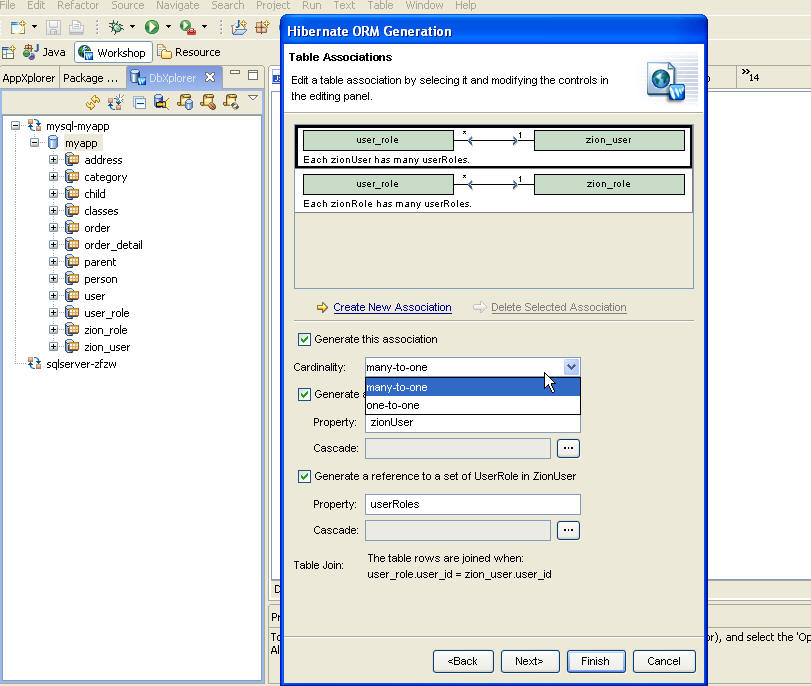This screenshot has height=686, width=811.
Task: Click the Back button
Action: [463, 661]
